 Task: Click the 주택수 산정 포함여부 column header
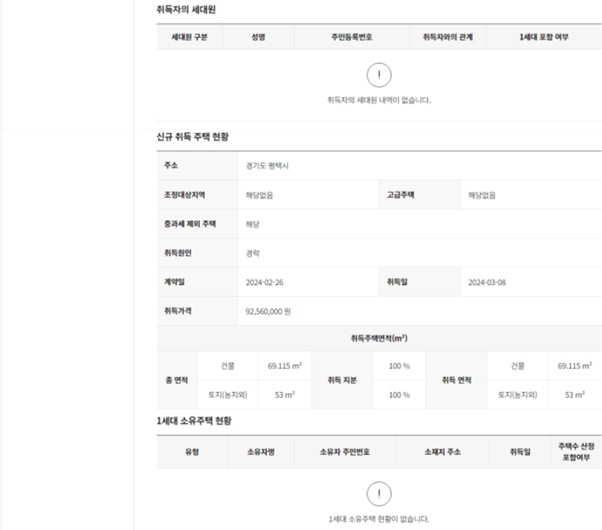coord(576,452)
